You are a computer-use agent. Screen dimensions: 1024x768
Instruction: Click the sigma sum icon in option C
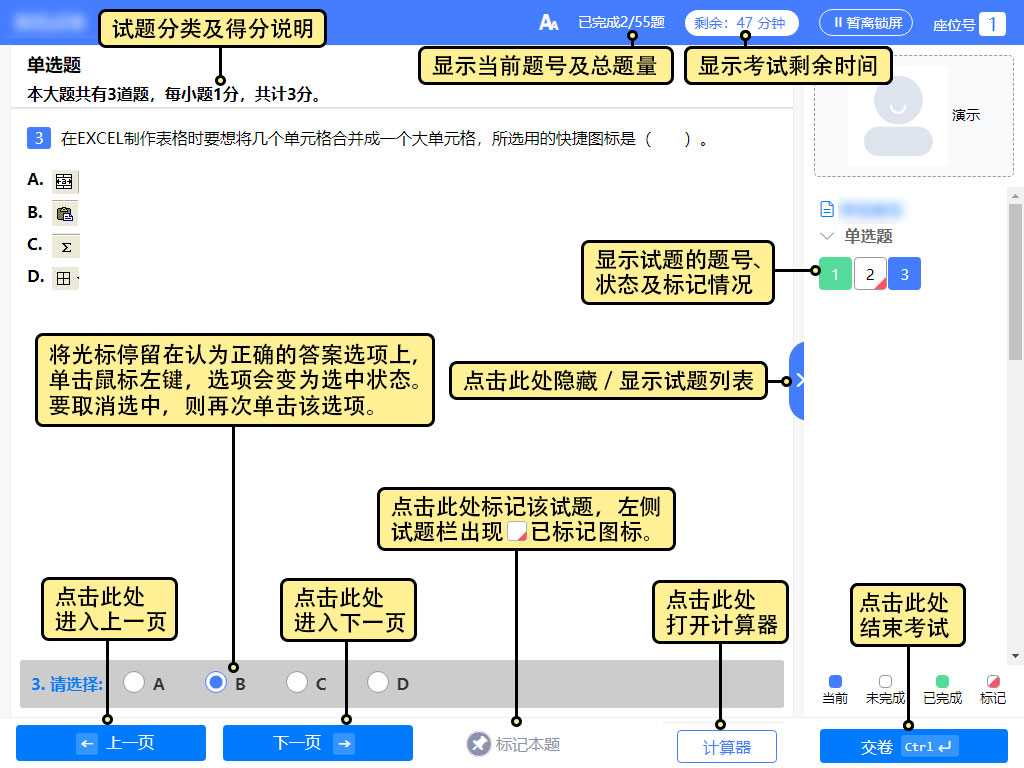coord(65,247)
